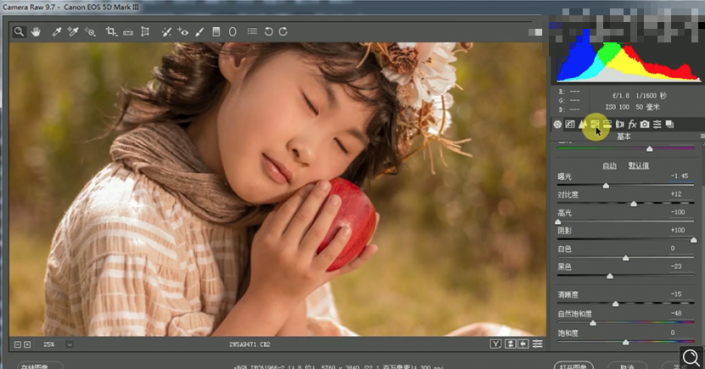
Task: Open the Effects fx panel tab
Action: tap(632, 124)
